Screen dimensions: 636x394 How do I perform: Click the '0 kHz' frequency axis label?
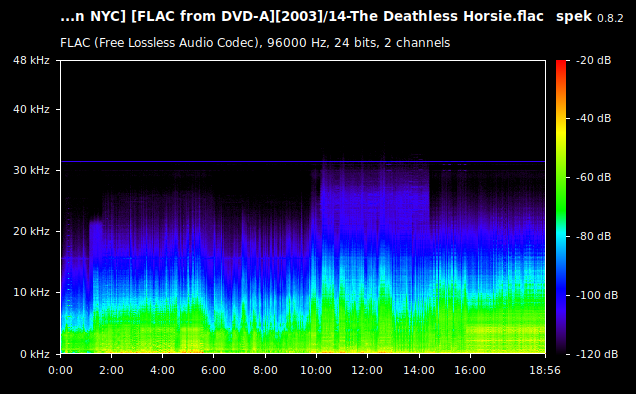35,354
